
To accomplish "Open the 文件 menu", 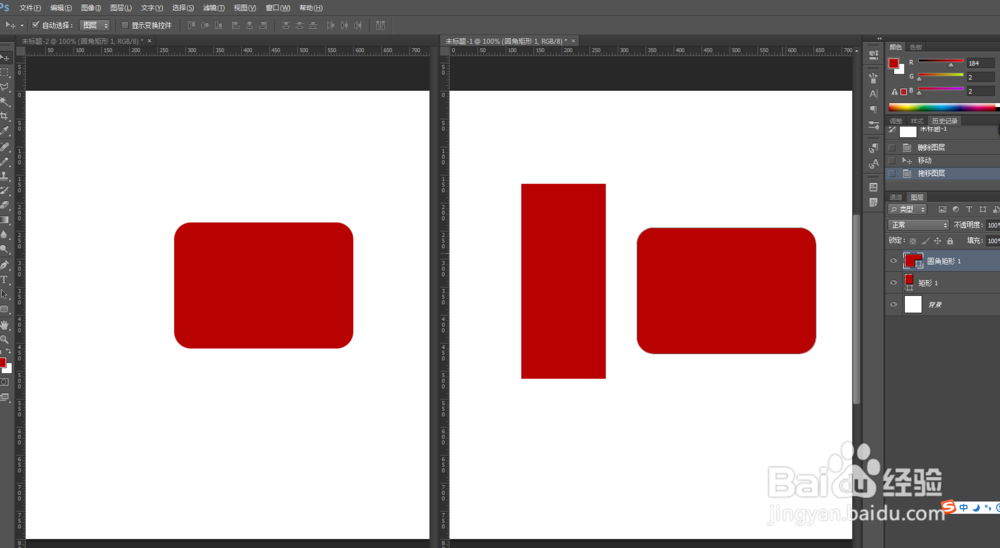I will pos(30,8).
